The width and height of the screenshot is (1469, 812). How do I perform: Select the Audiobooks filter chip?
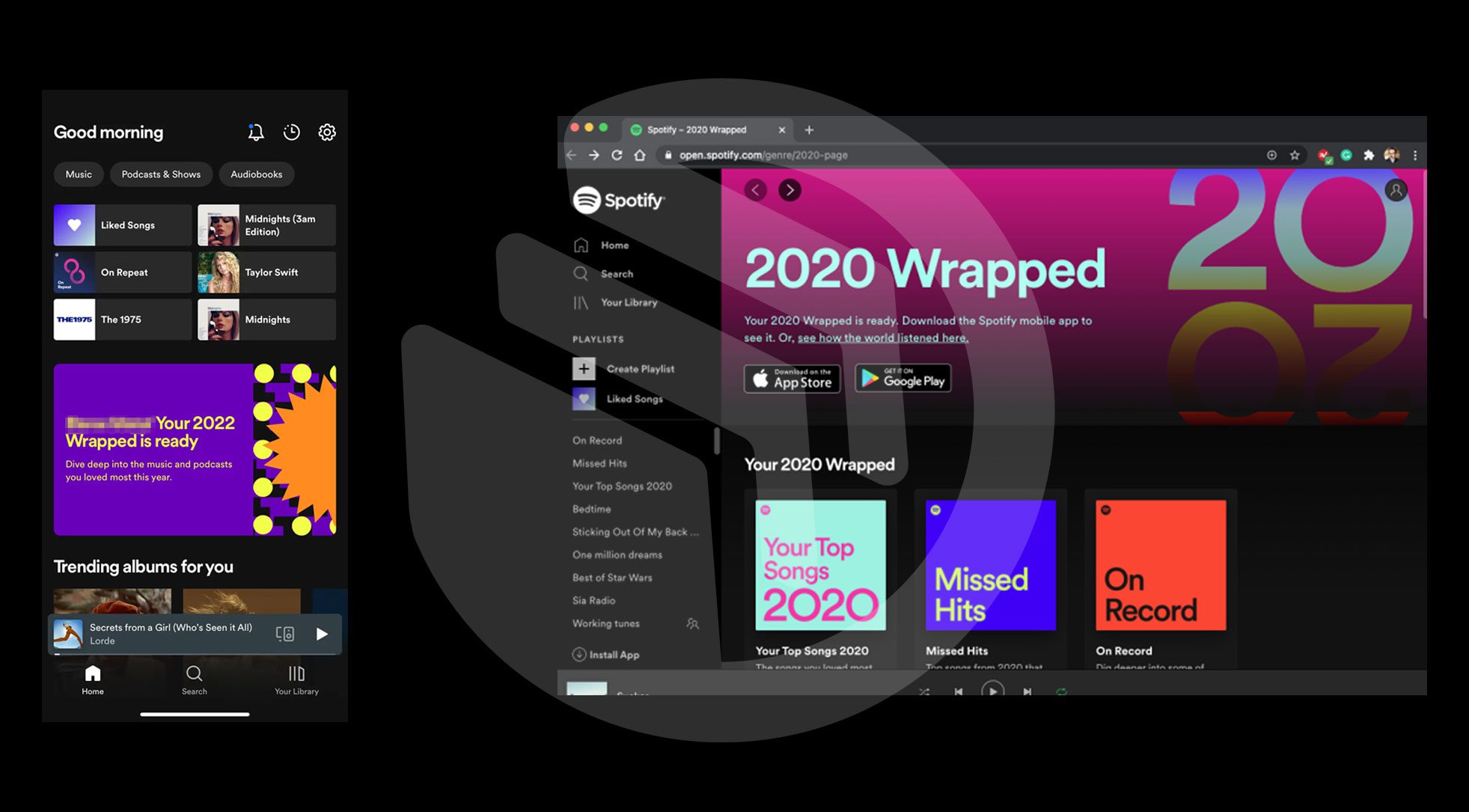pos(257,174)
